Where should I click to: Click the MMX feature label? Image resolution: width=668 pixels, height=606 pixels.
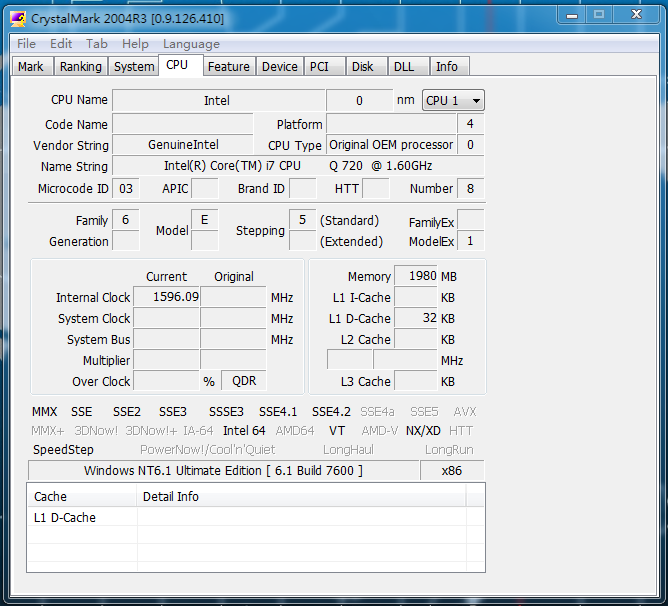click(44, 412)
